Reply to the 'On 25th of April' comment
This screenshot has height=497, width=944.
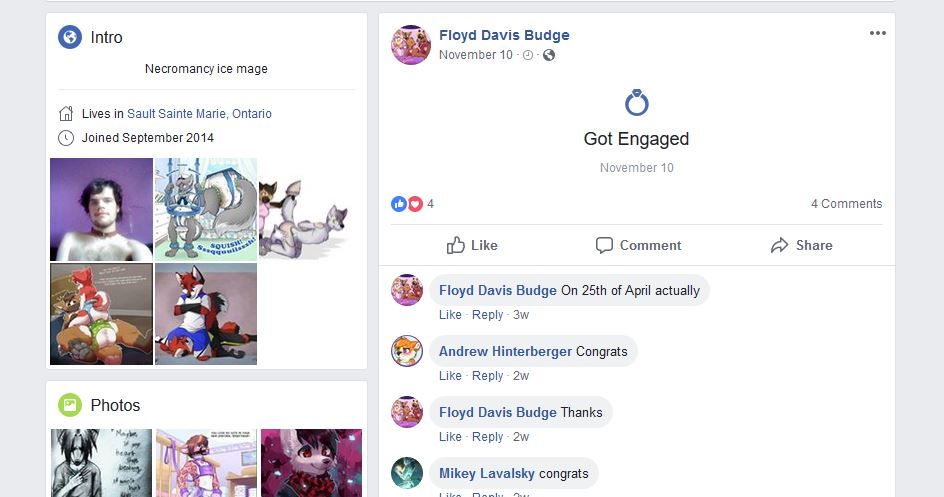[487, 315]
